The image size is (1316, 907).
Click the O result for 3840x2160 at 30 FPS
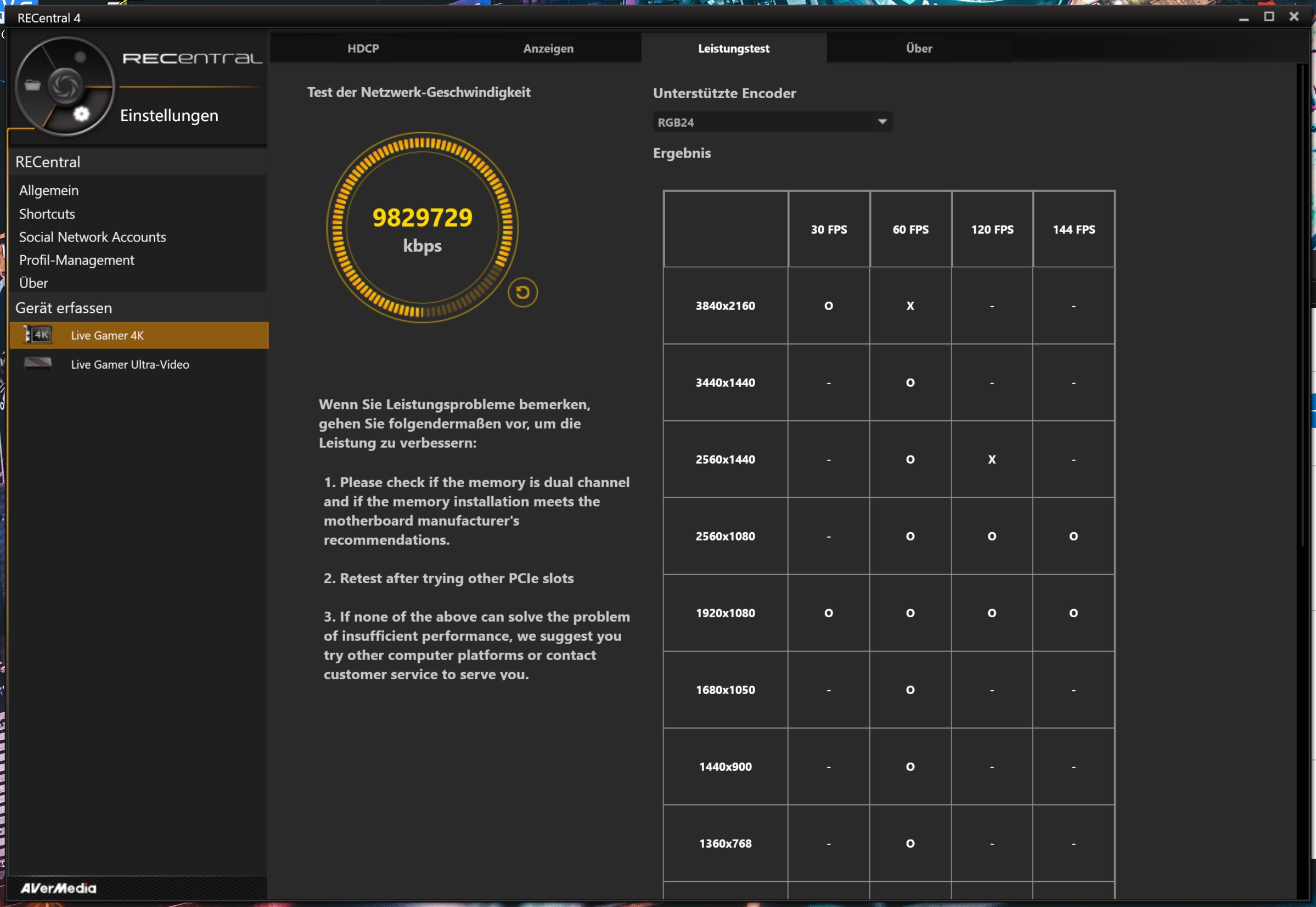(829, 306)
